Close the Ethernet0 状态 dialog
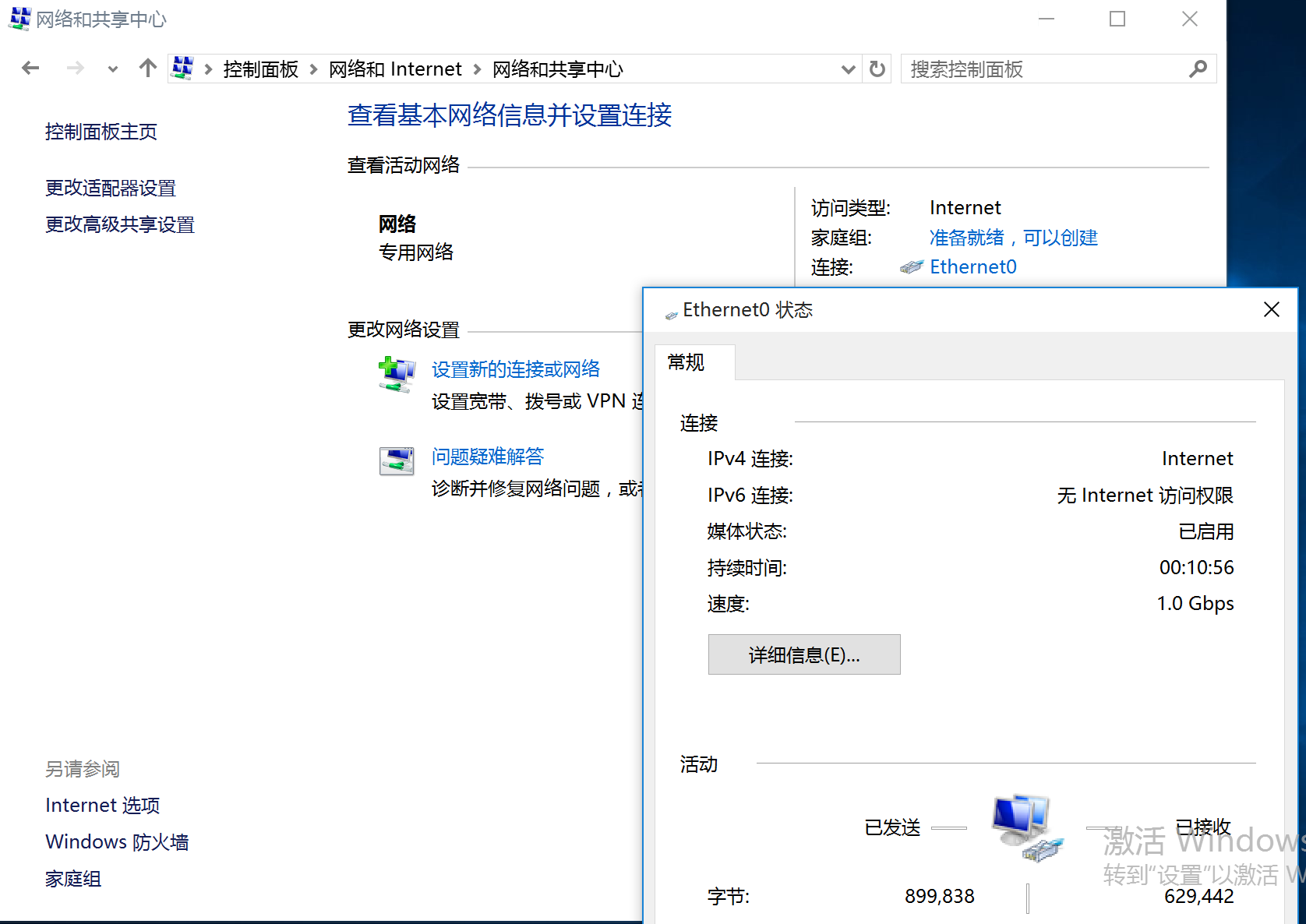The height and width of the screenshot is (924, 1306). [1272, 309]
